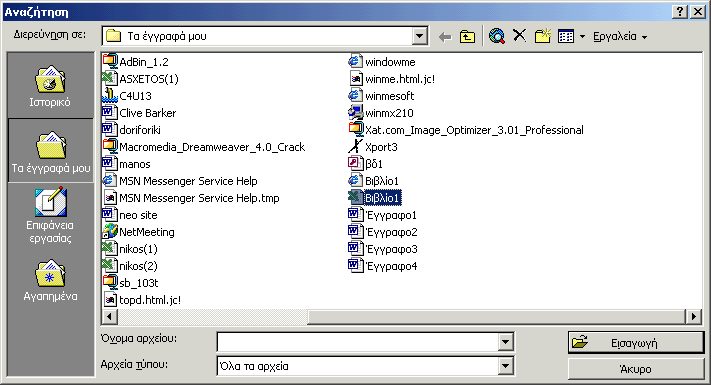Viewport: 711px width, 385px height.
Task: Select the manos Word document icon
Action: (x=110, y=164)
